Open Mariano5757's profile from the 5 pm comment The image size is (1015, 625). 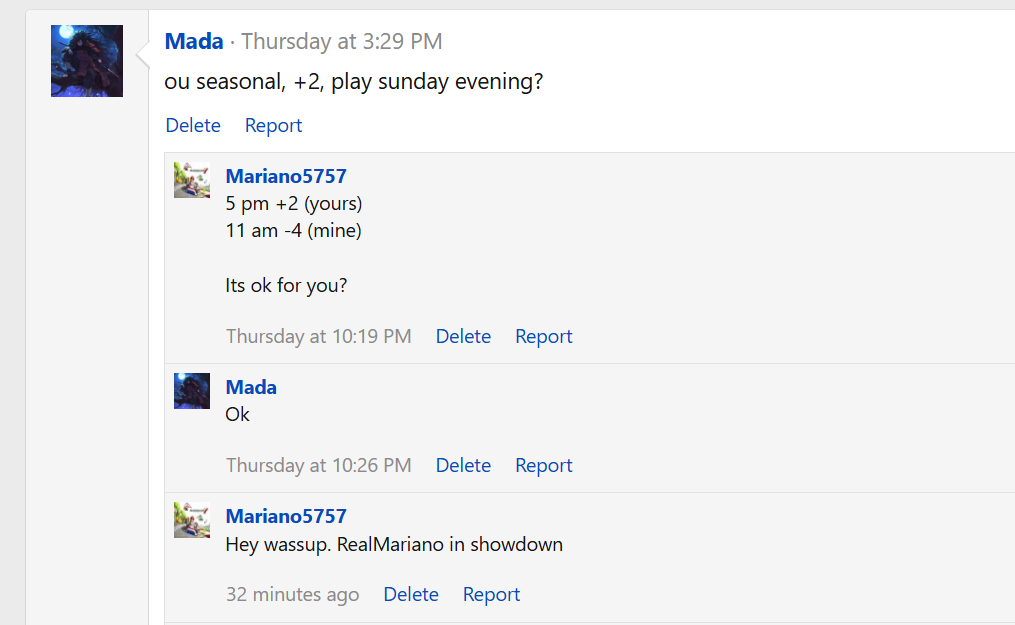click(286, 177)
